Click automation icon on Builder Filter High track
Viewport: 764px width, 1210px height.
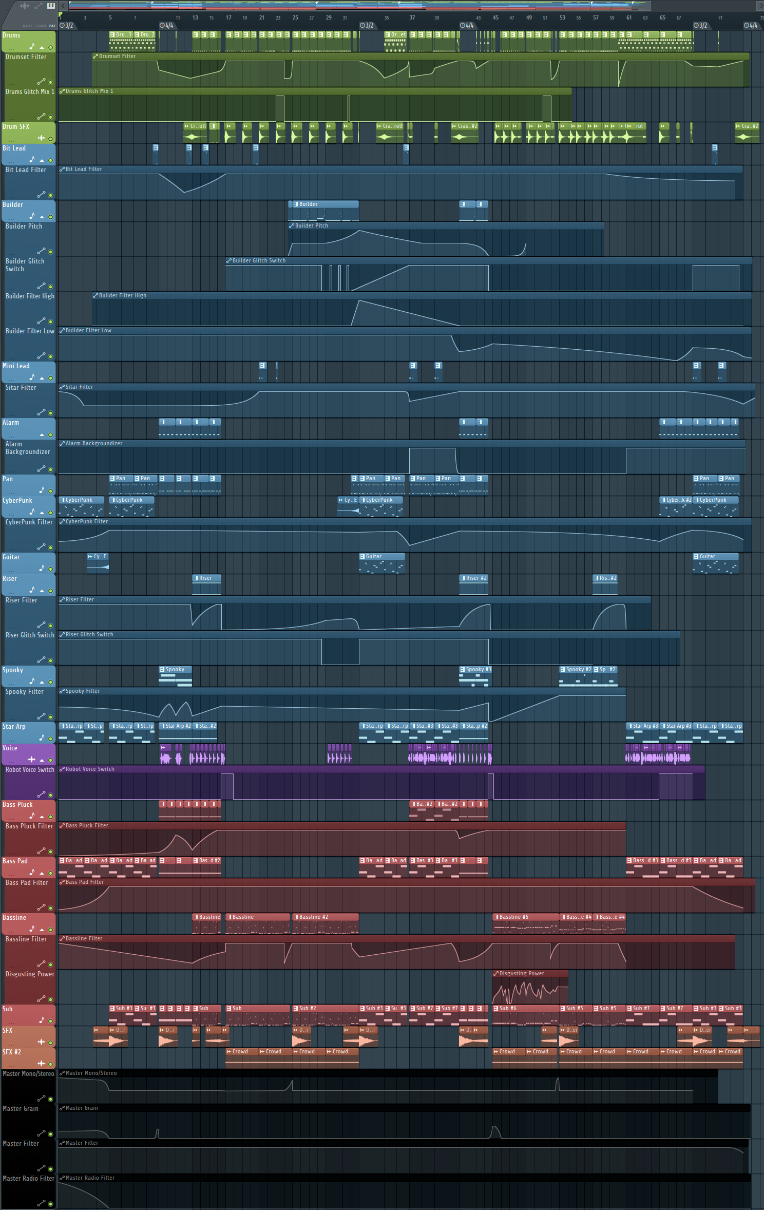(x=41, y=321)
